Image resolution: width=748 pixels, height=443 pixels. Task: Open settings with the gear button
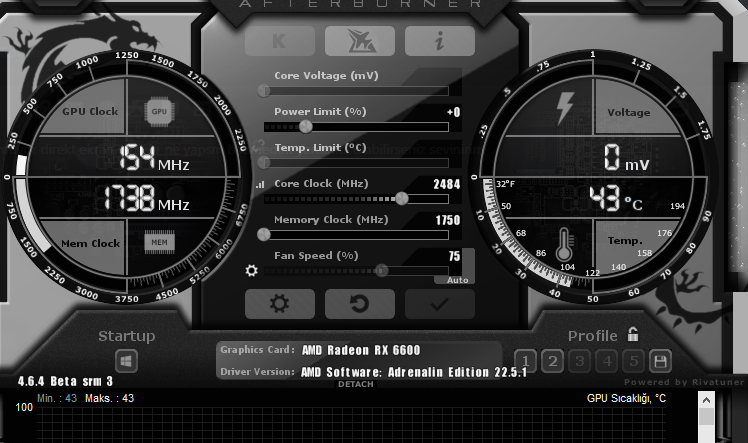click(280, 304)
